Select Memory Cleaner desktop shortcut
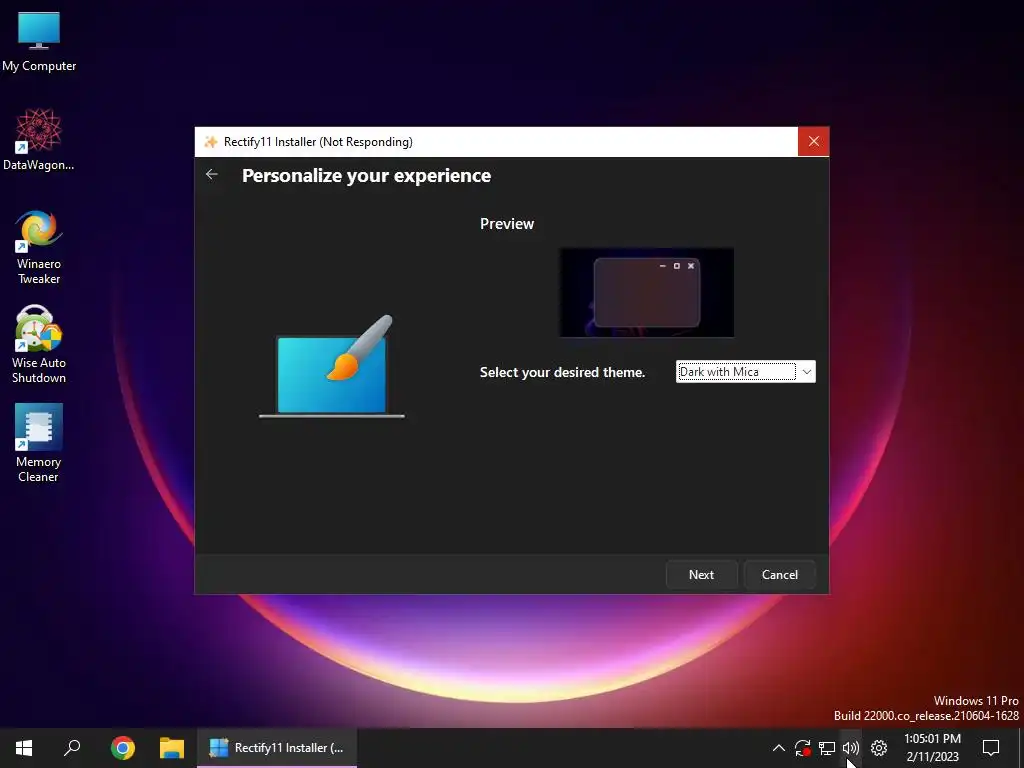Screen dimensions: 1024x768 point(39,443)
